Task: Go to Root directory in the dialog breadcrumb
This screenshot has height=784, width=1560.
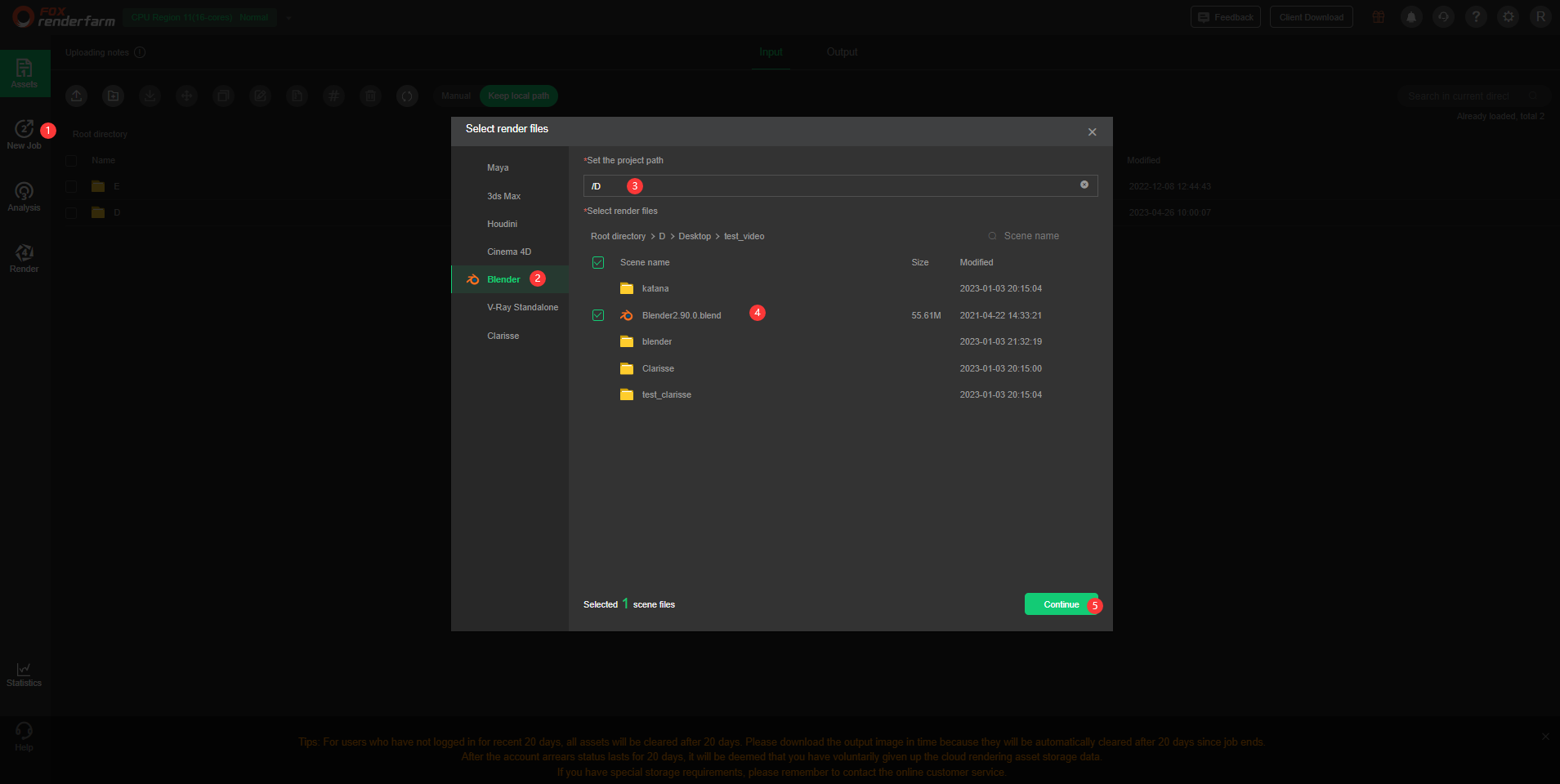Action: 619,237
